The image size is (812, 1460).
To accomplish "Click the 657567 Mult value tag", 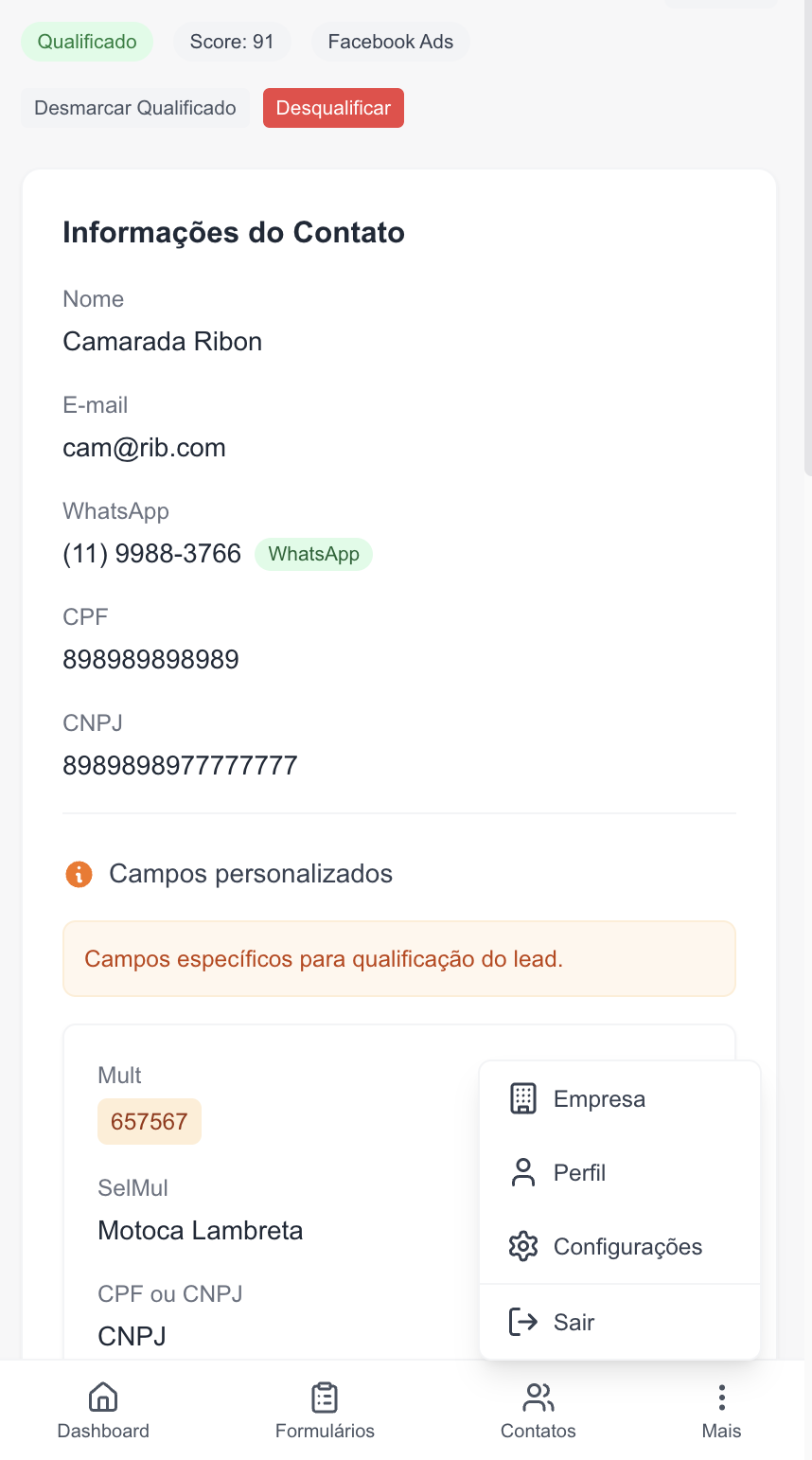I will click(150, 1122).
